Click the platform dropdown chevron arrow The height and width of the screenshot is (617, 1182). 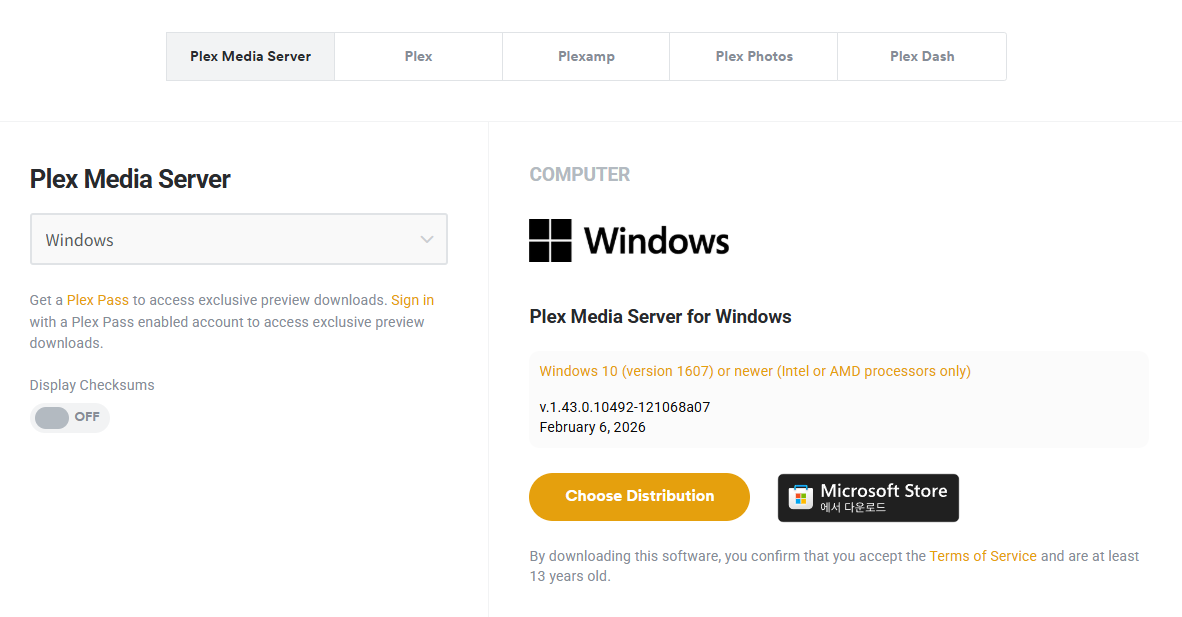[427, 240]
